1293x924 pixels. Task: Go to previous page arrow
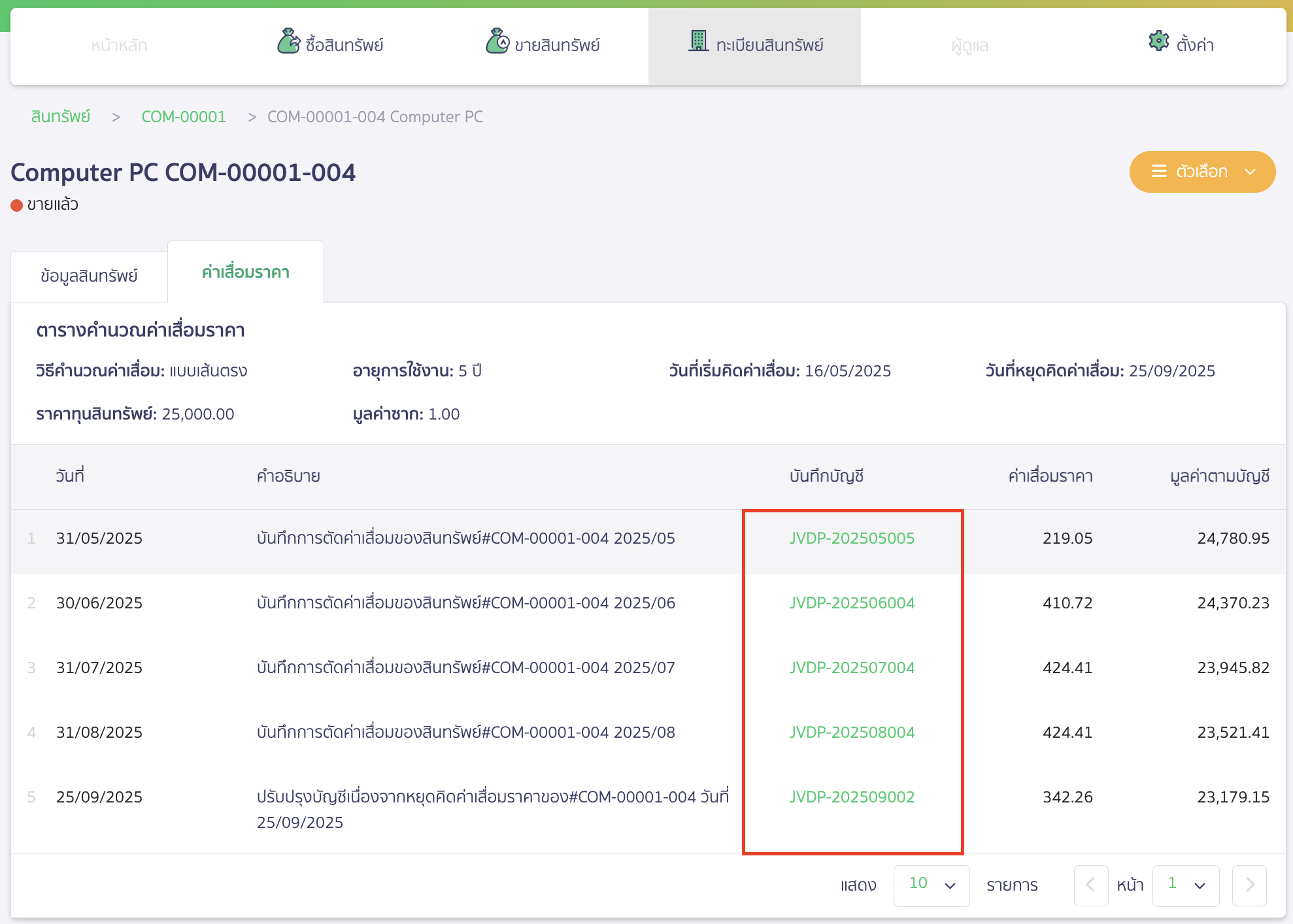click(x=1090, y=885)
